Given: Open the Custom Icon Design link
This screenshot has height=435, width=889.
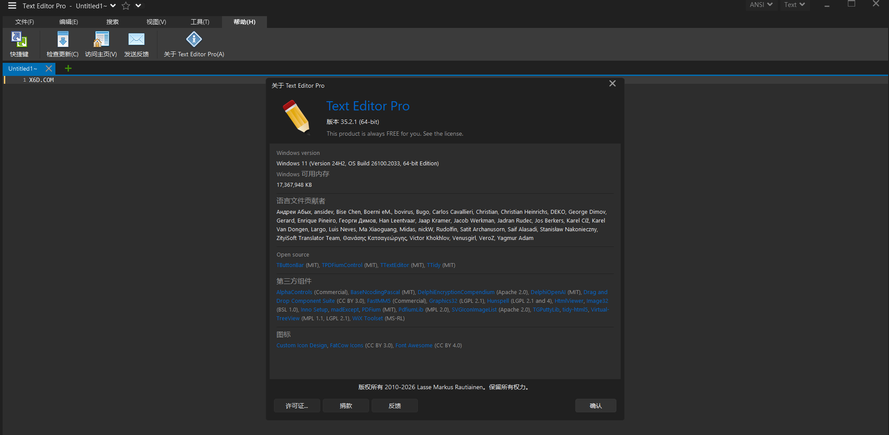Looking at the screenshot, I should click(302, 345).
